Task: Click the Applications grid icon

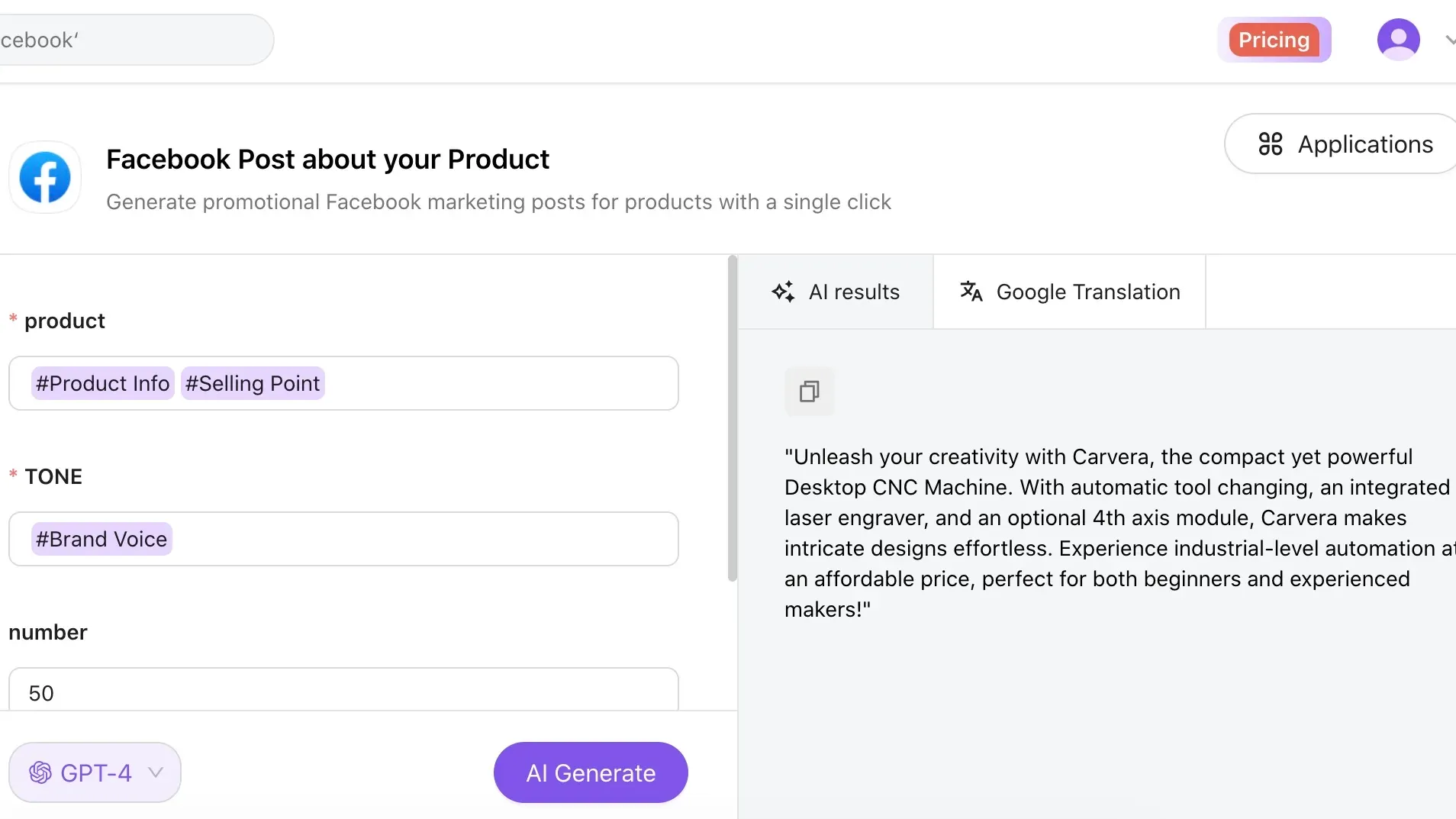Action: coord(1270,143)
